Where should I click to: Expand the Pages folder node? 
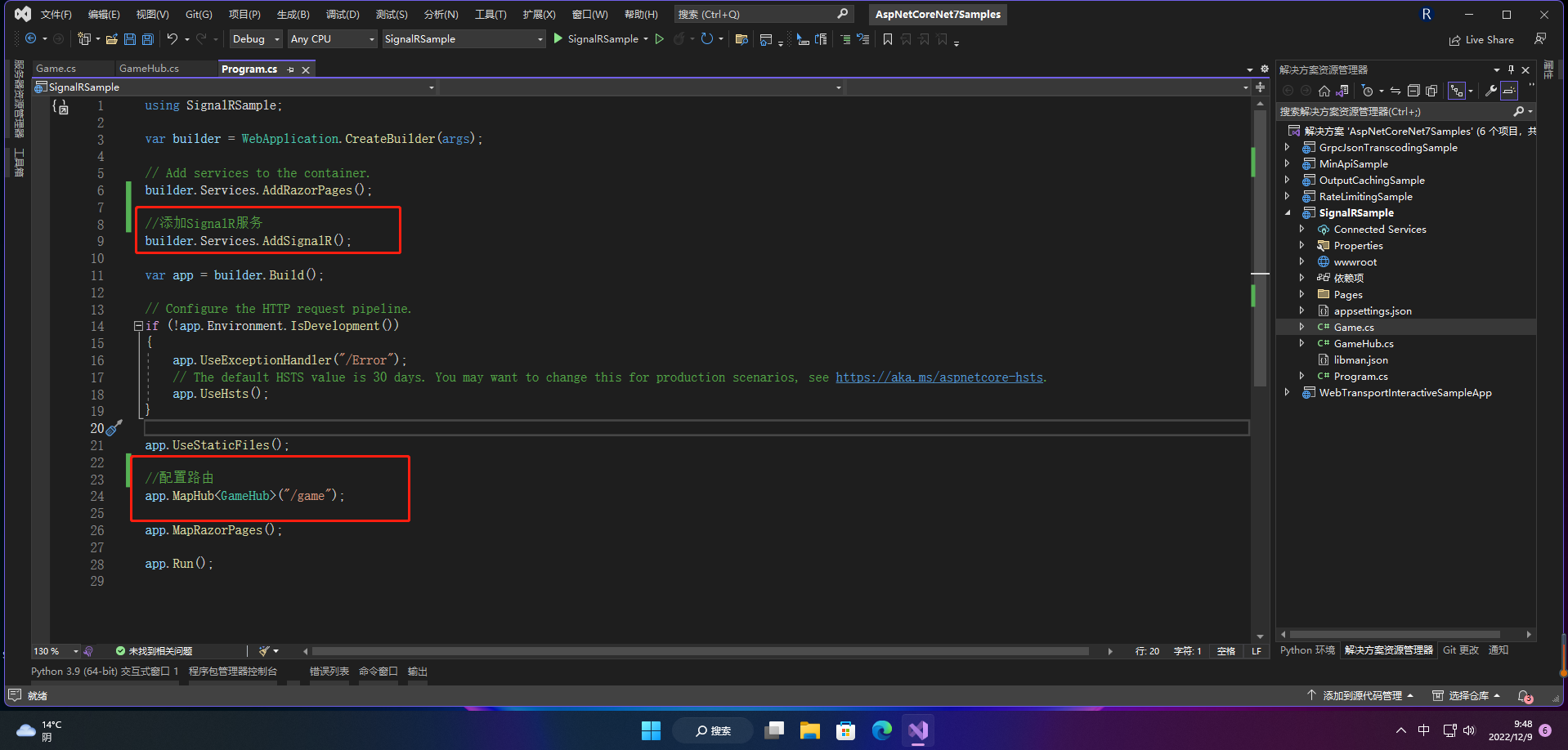pos(1302,294)
